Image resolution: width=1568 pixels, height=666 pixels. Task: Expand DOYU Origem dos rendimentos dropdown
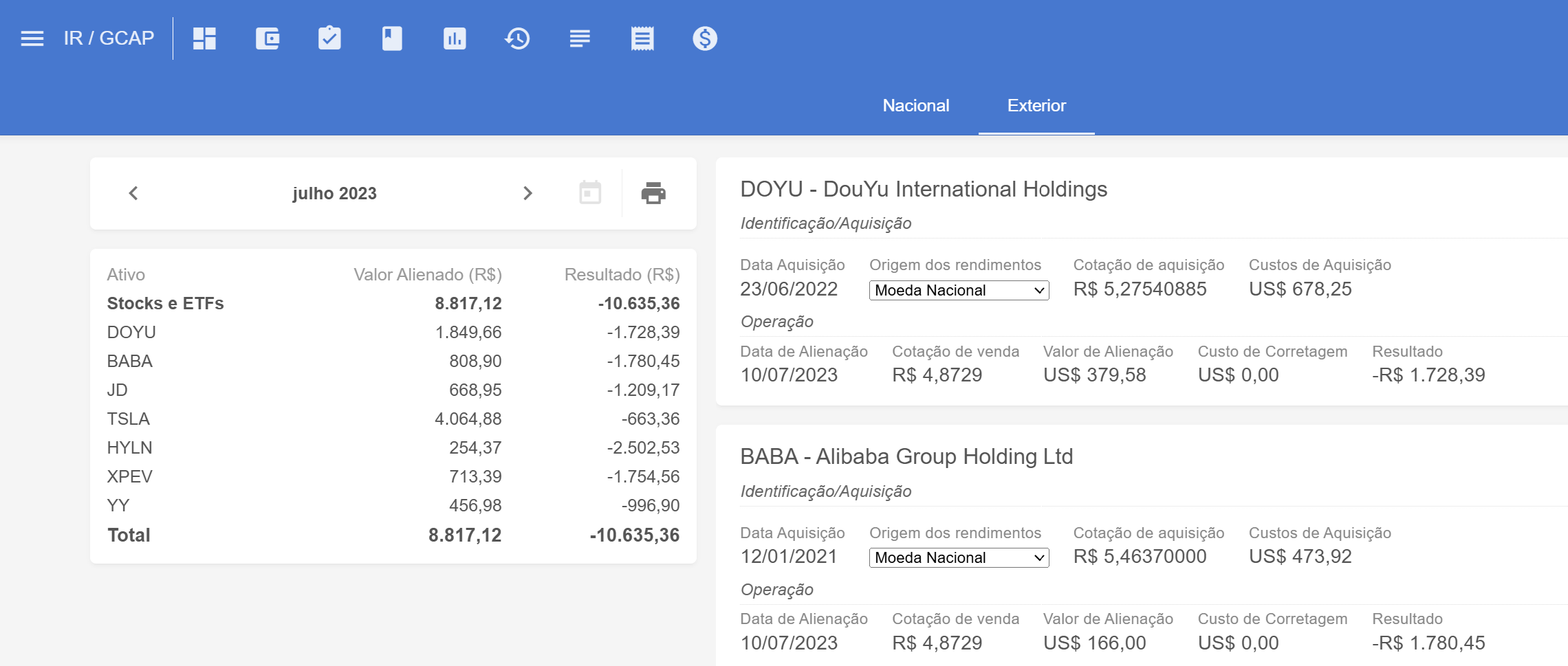coord(959,290)
